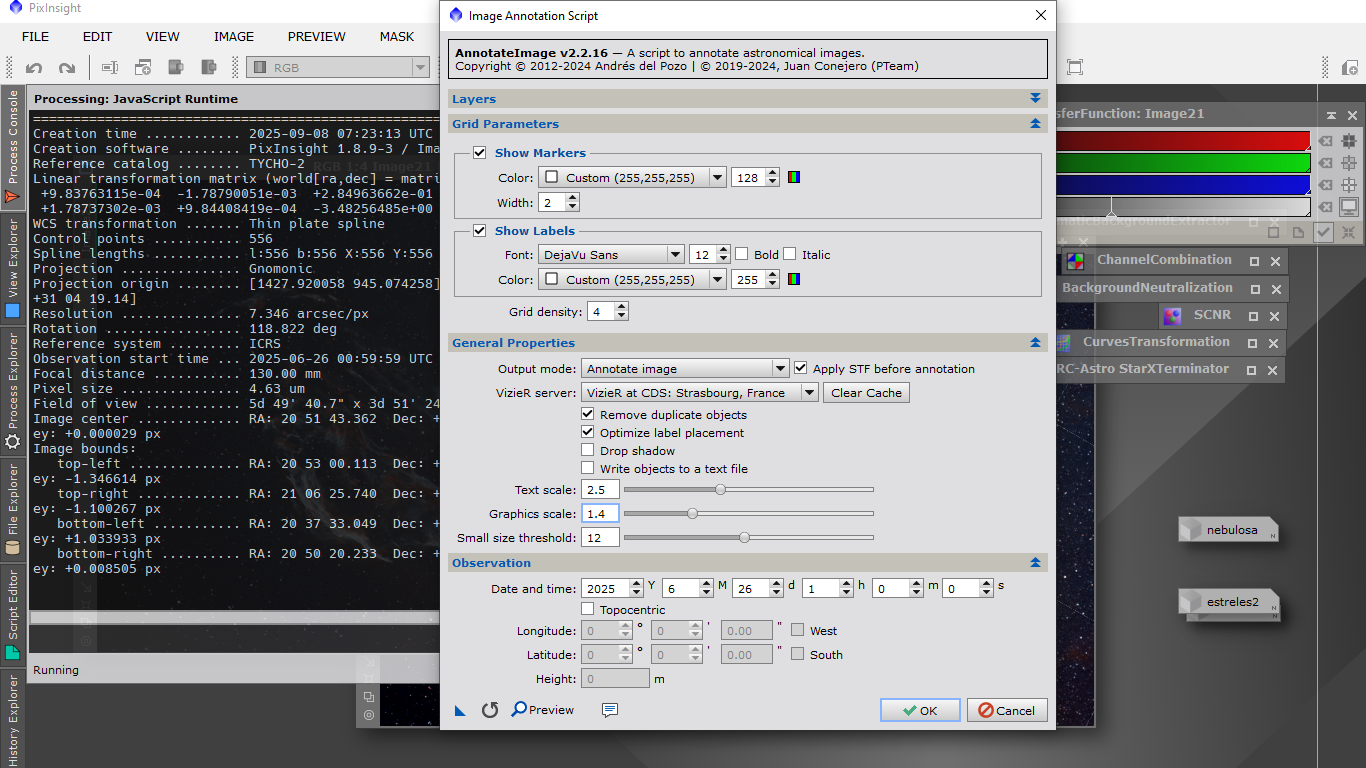The width and height of the screenshot is (1366, 768).
Task: Click the new window plus toolbar icon
Action: (143, 68)
